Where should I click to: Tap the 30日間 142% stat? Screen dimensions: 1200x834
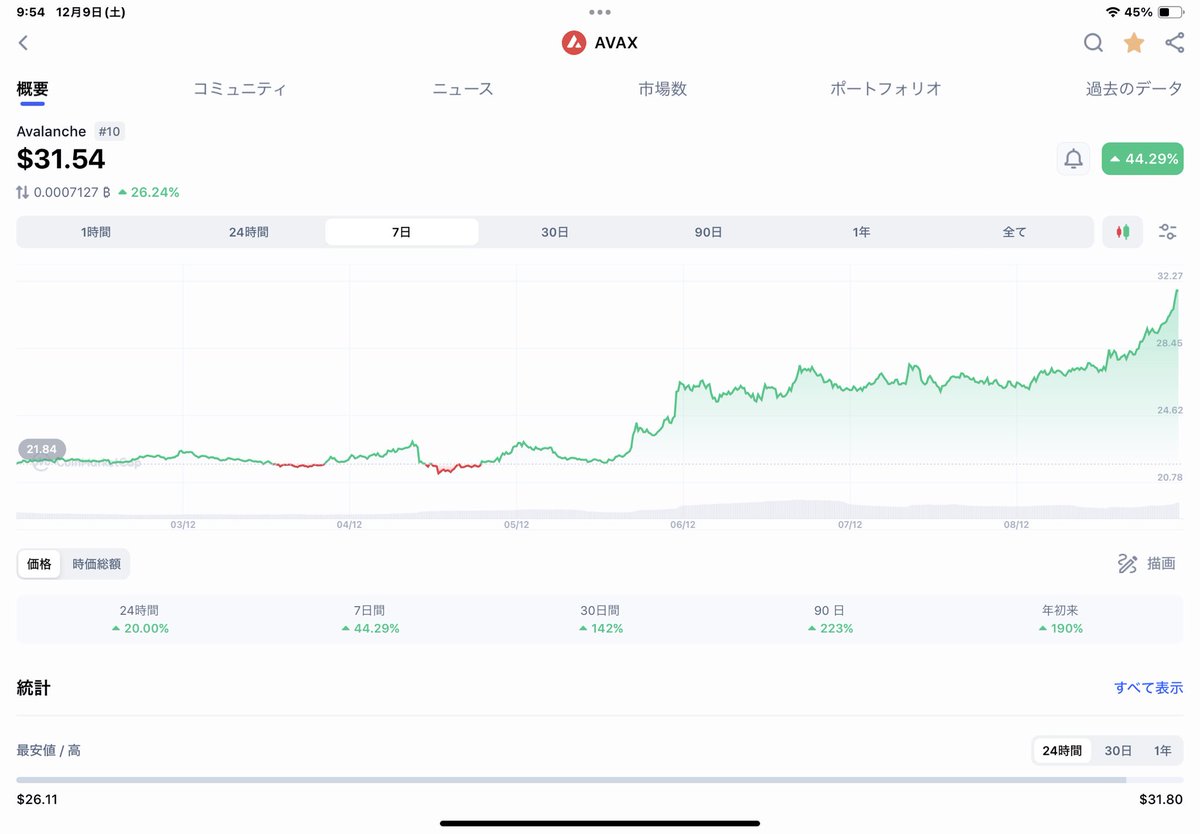click(600, 619)
